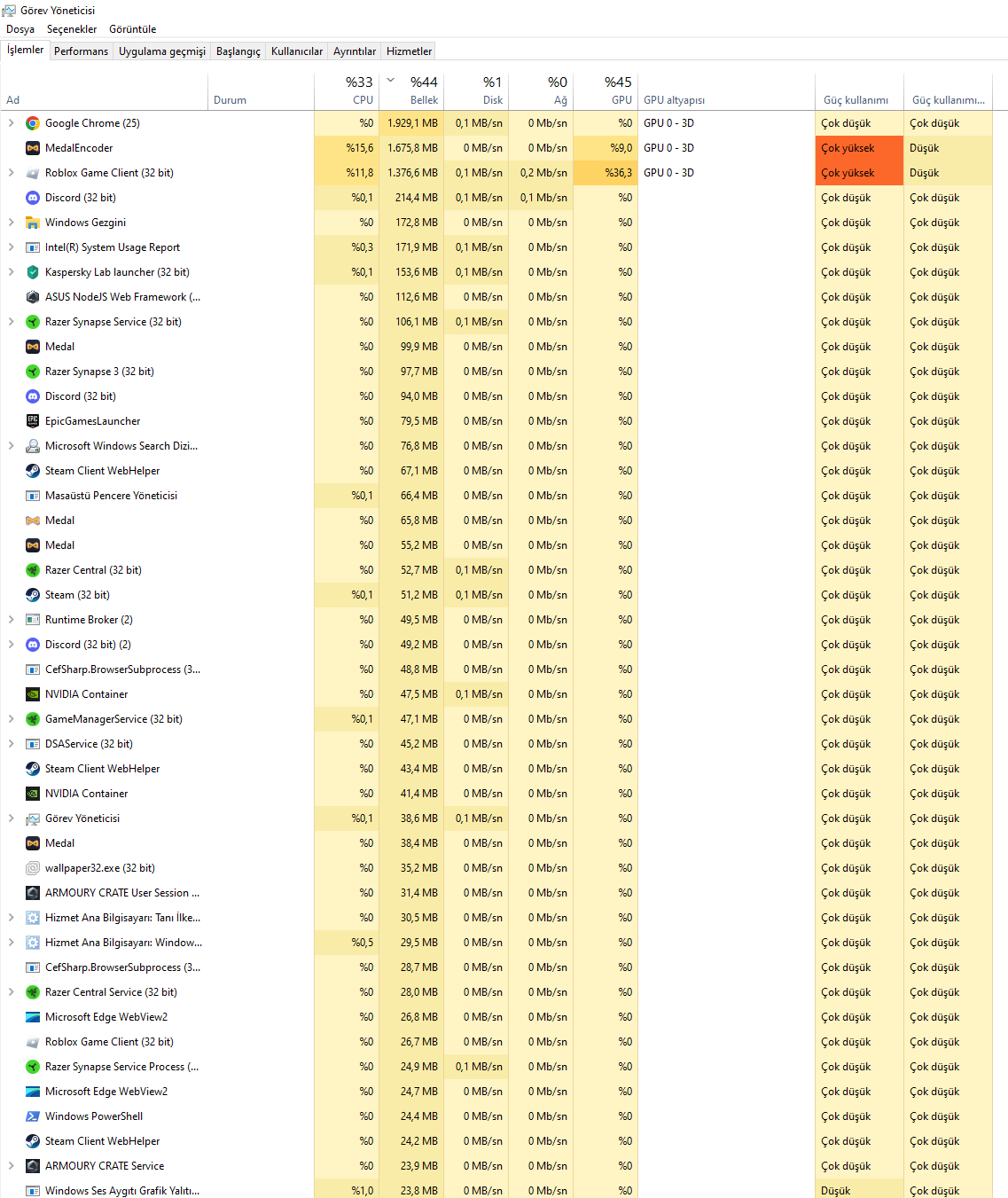Click the Microsoft Windows Search Dizi icon
This screenshot has width=1008, height=1198.
tap(33, 446)
